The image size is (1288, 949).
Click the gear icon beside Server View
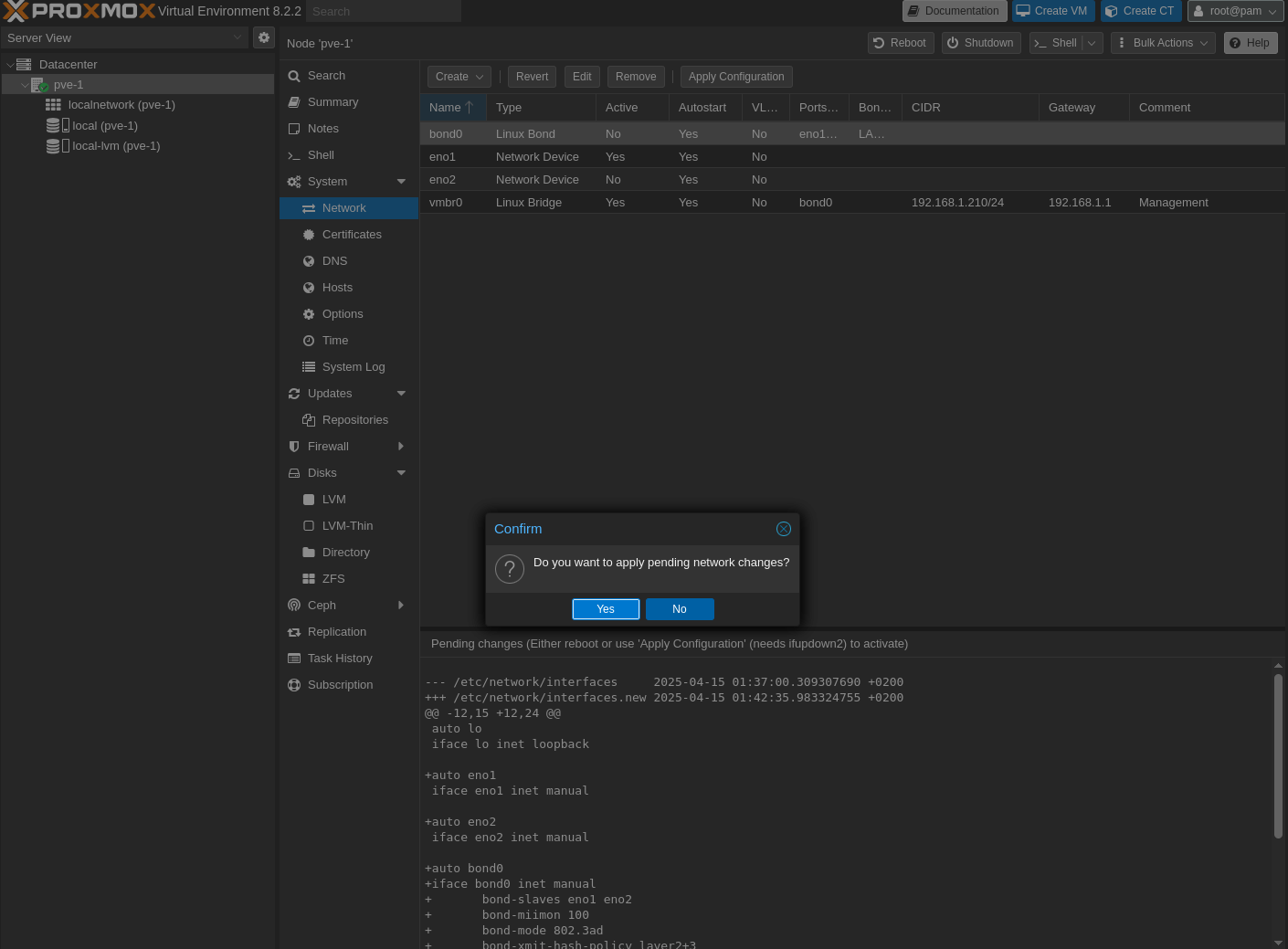pyautogui.click(x=264, y=37)
